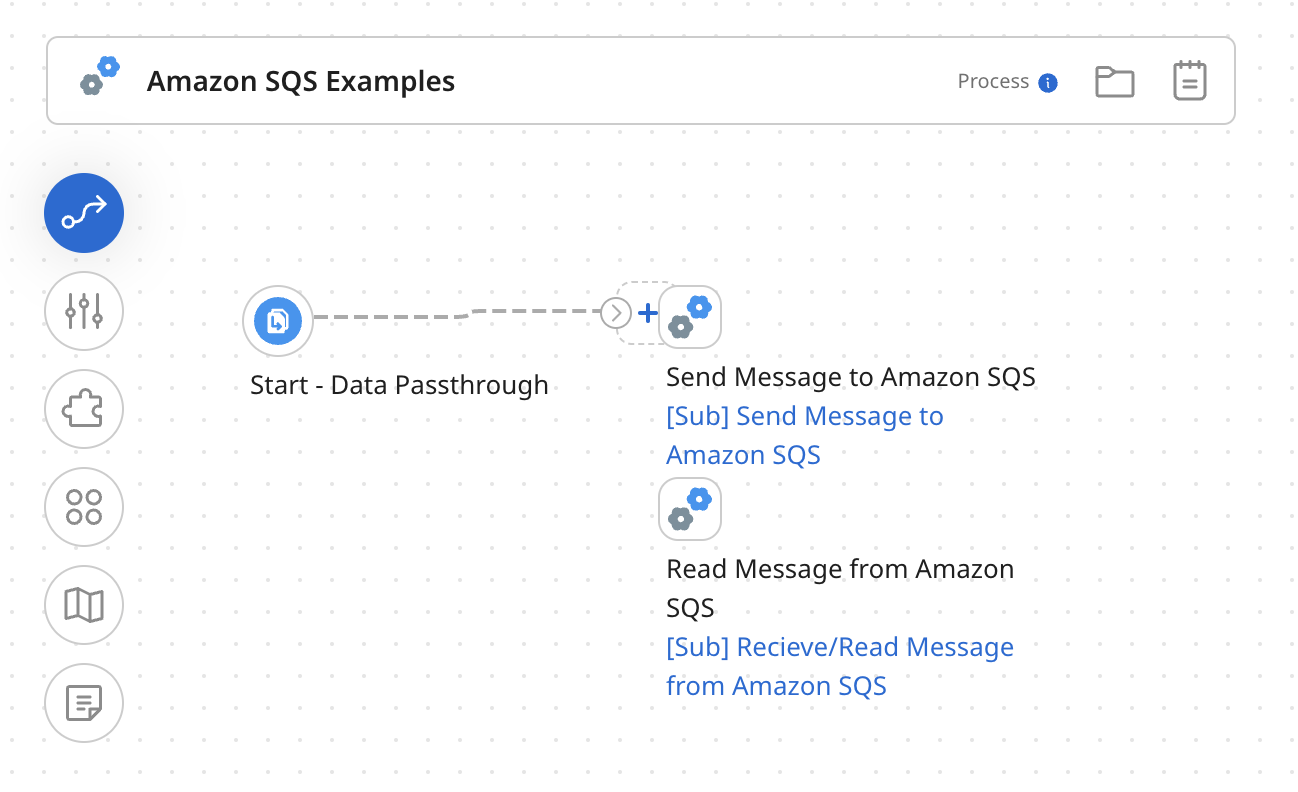
Task: Open the project folder icon in the header
Action: click(x=1115, y=81)
